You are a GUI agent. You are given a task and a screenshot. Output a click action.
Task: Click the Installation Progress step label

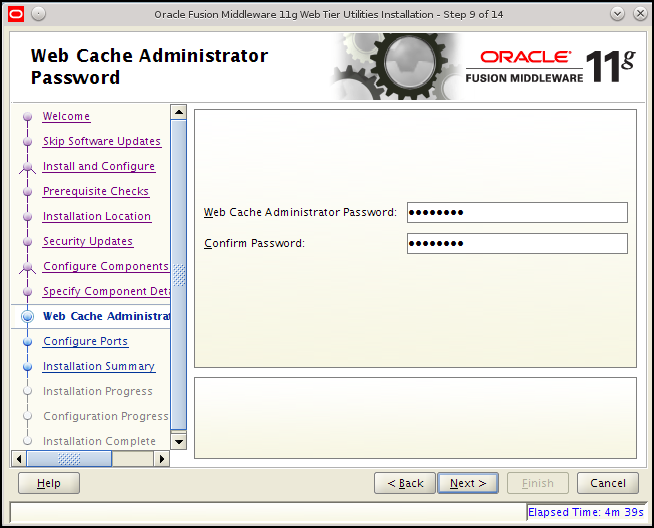point(98,391)
